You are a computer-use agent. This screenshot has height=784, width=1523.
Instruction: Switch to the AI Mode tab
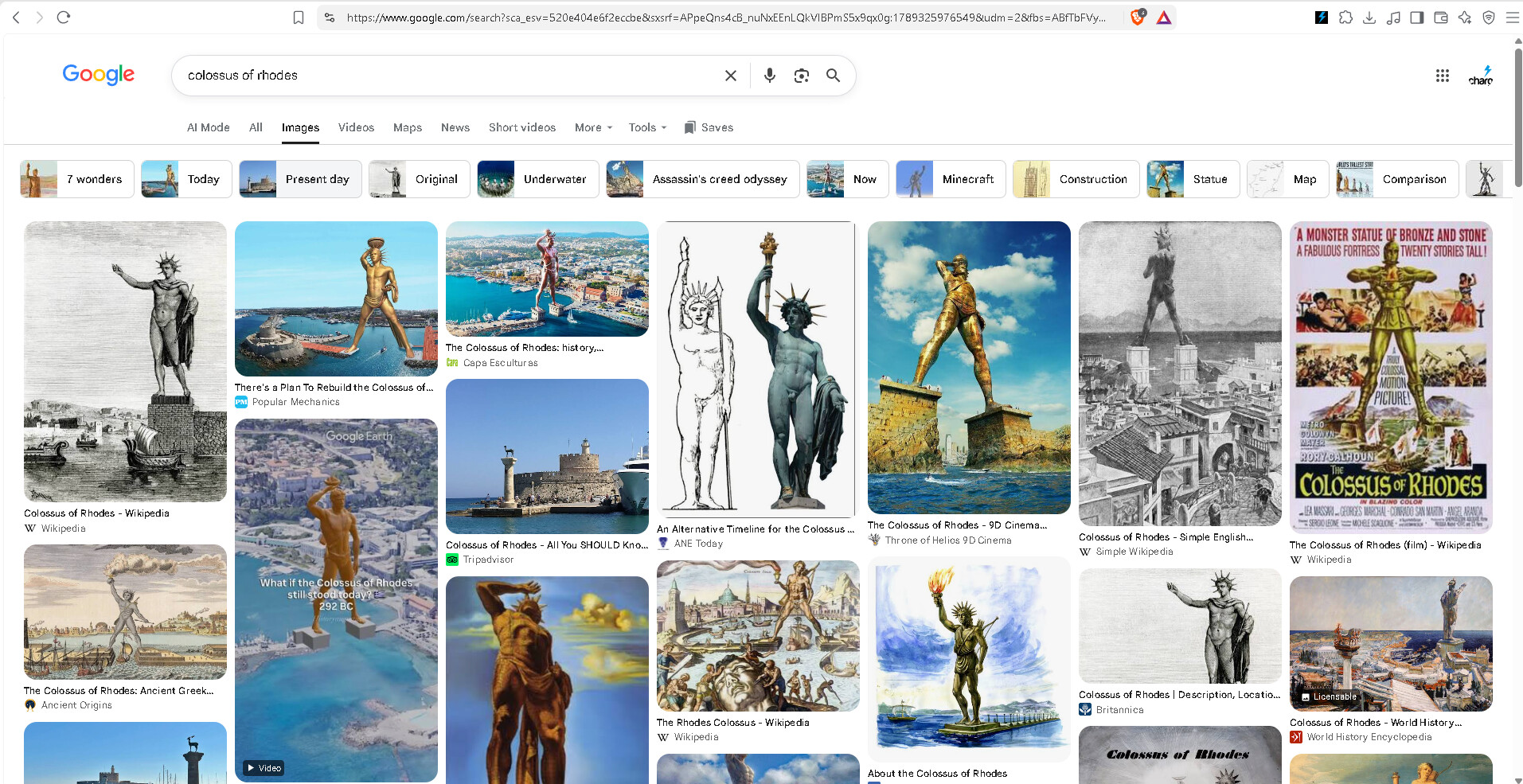tap(209, 127)
